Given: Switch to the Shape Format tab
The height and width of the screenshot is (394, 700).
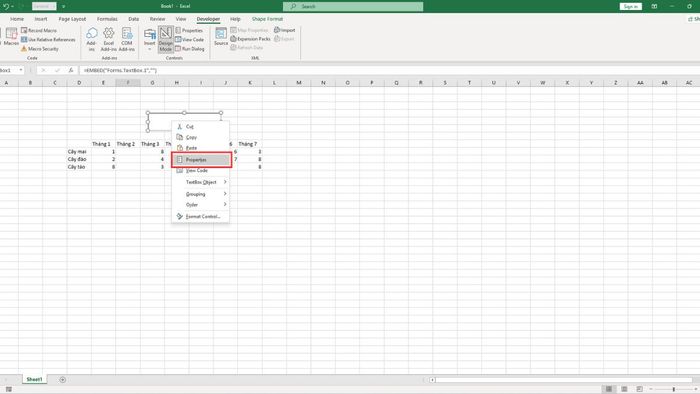Looking at the screenshot, I should coord(267,19).
